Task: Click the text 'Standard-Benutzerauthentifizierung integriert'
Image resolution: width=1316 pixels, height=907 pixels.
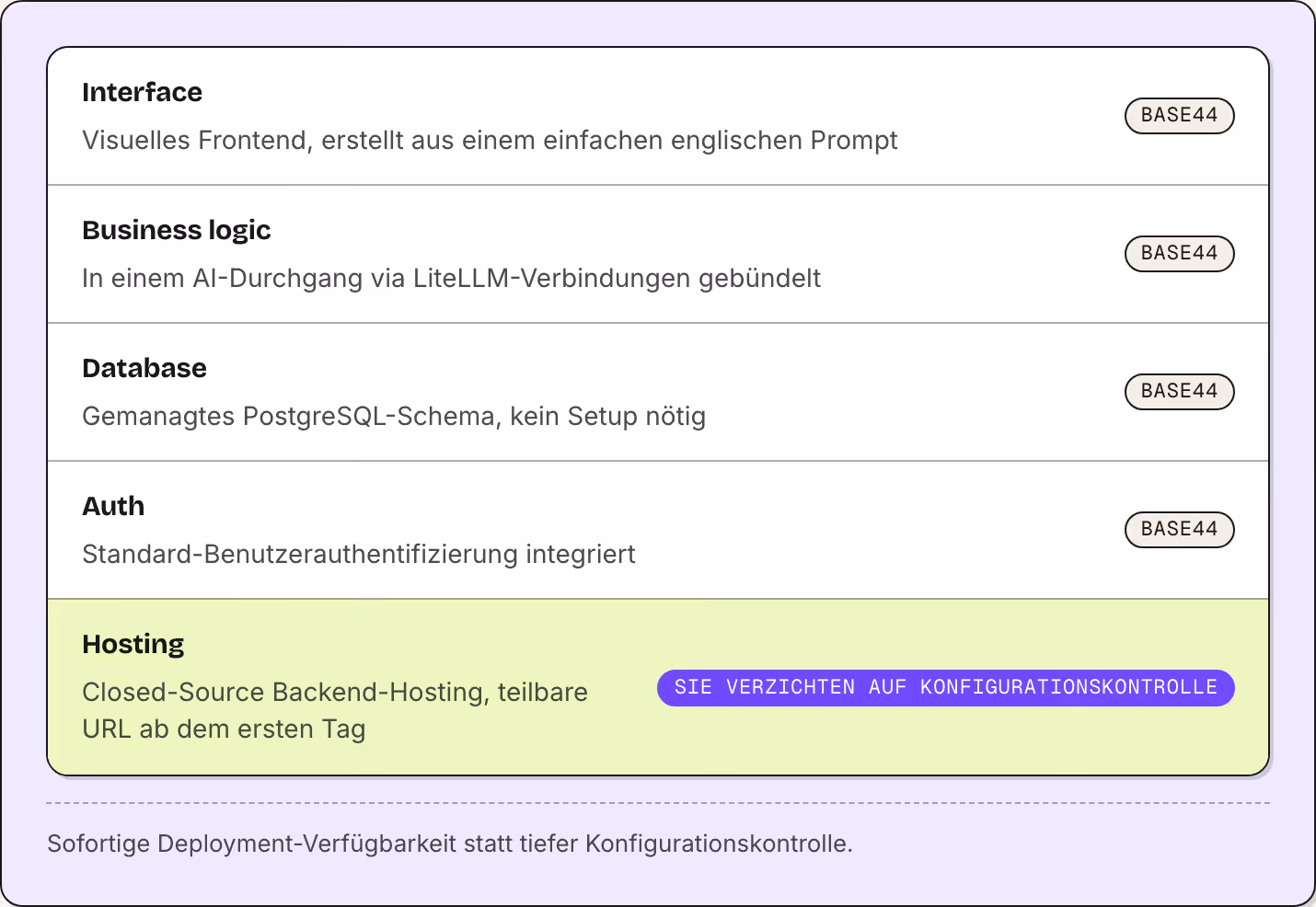Action: [x=359, y=555]
